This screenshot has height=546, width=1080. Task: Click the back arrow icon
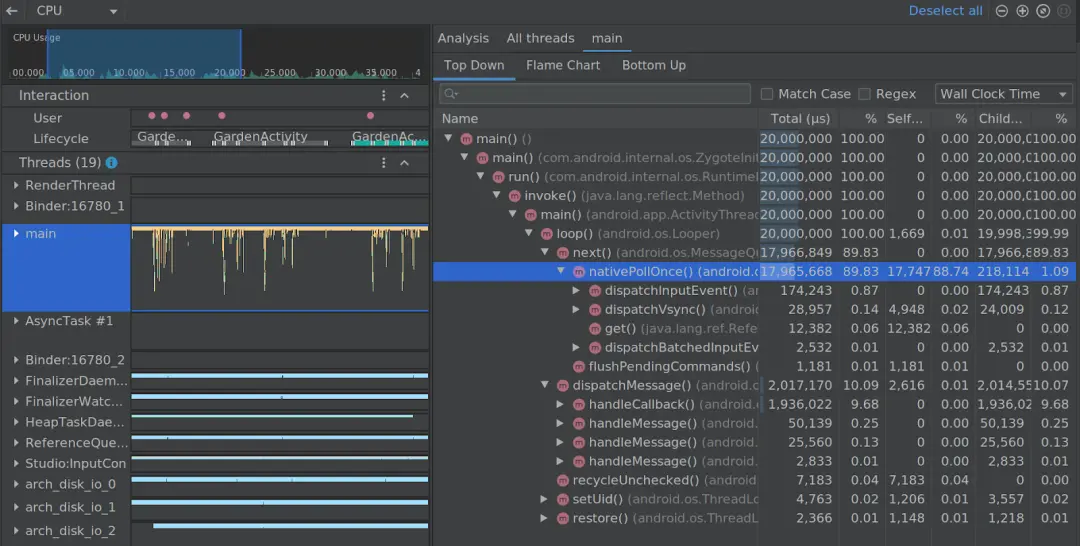coord(12,11)
